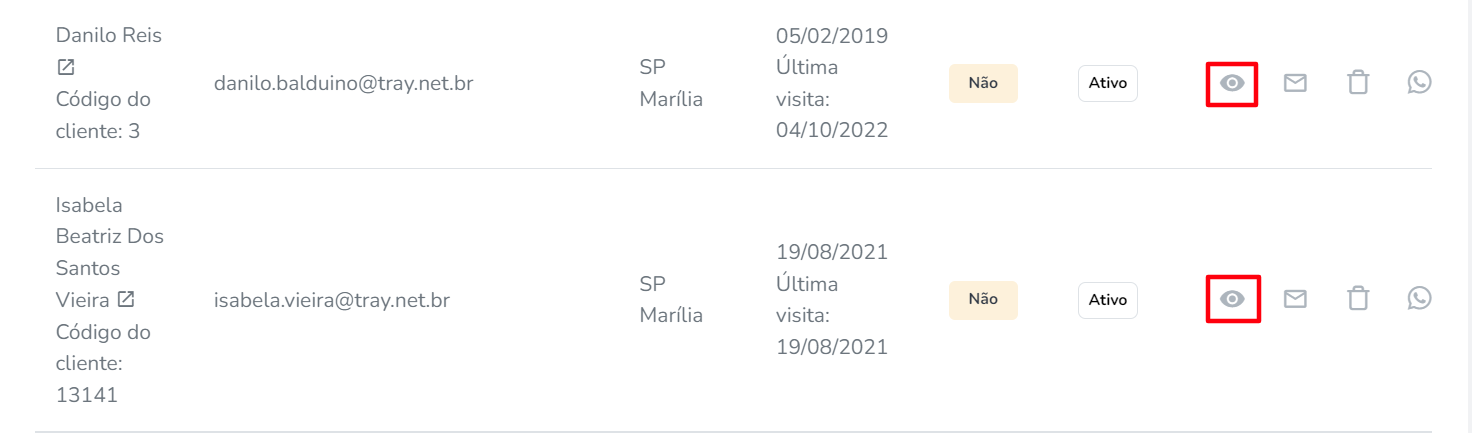Open external link icon beside Danilo Reis
1472x433 pixels.
65,68
